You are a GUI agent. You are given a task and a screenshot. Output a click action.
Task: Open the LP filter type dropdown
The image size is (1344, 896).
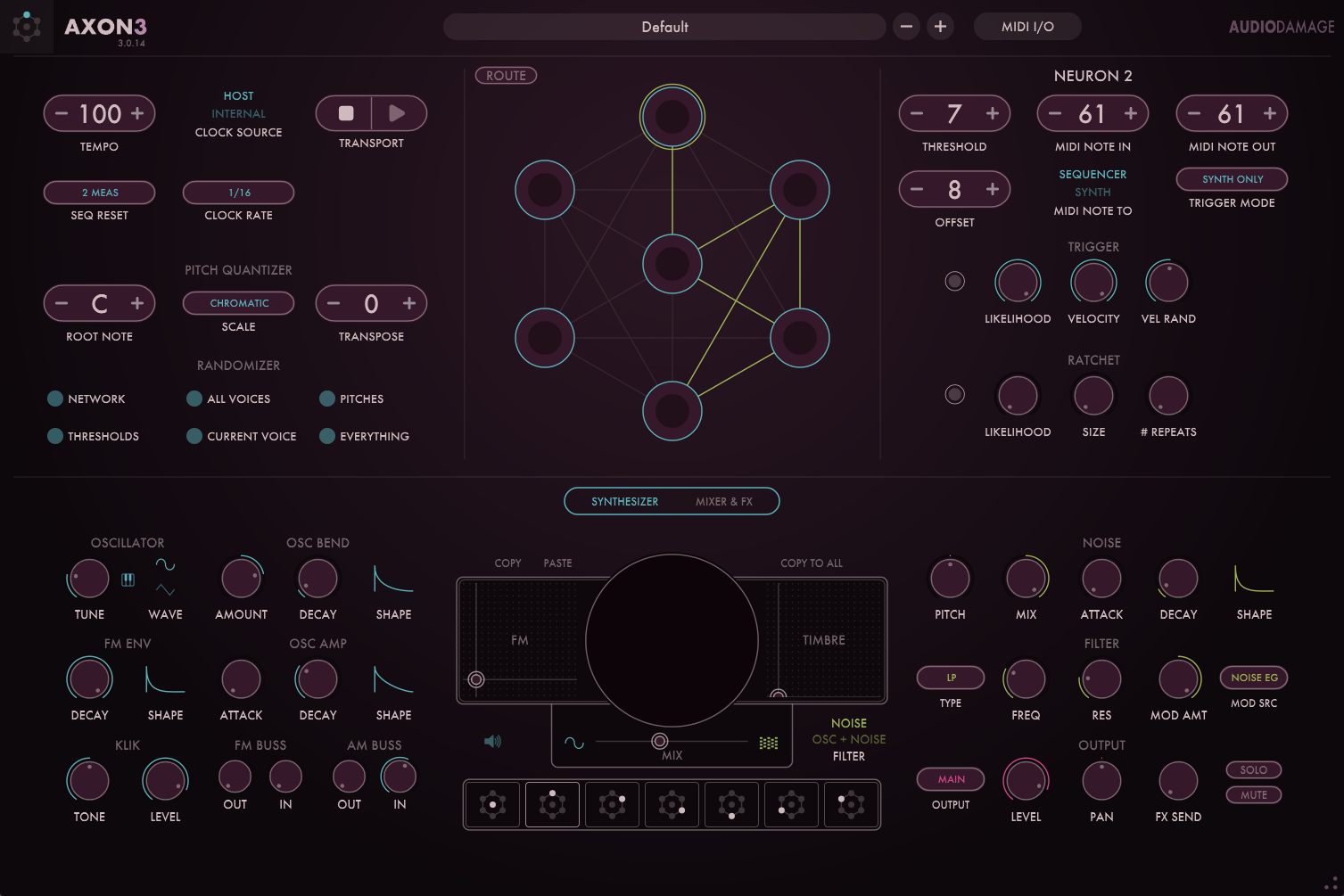tap(950, 678)
